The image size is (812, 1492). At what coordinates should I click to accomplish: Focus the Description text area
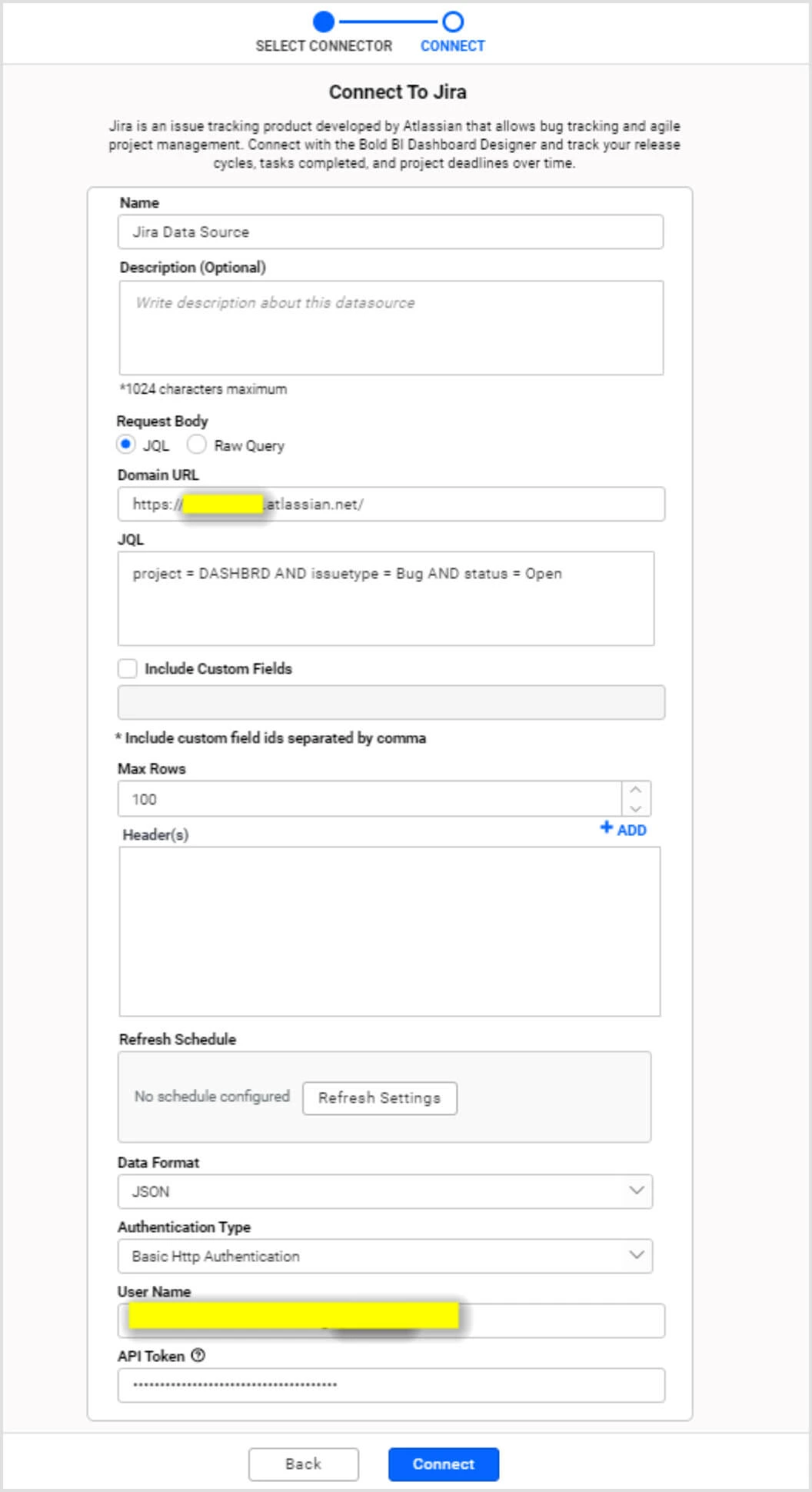391,328
